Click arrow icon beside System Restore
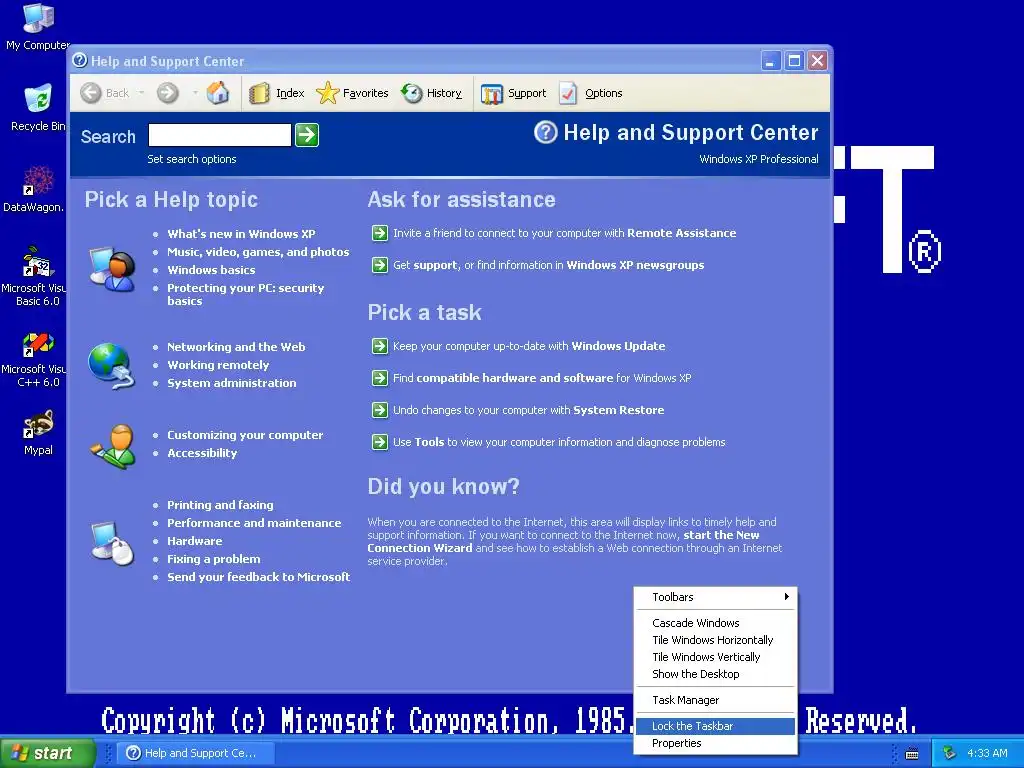This screenshot has width=1024, height=768. [x=379, y=410]
